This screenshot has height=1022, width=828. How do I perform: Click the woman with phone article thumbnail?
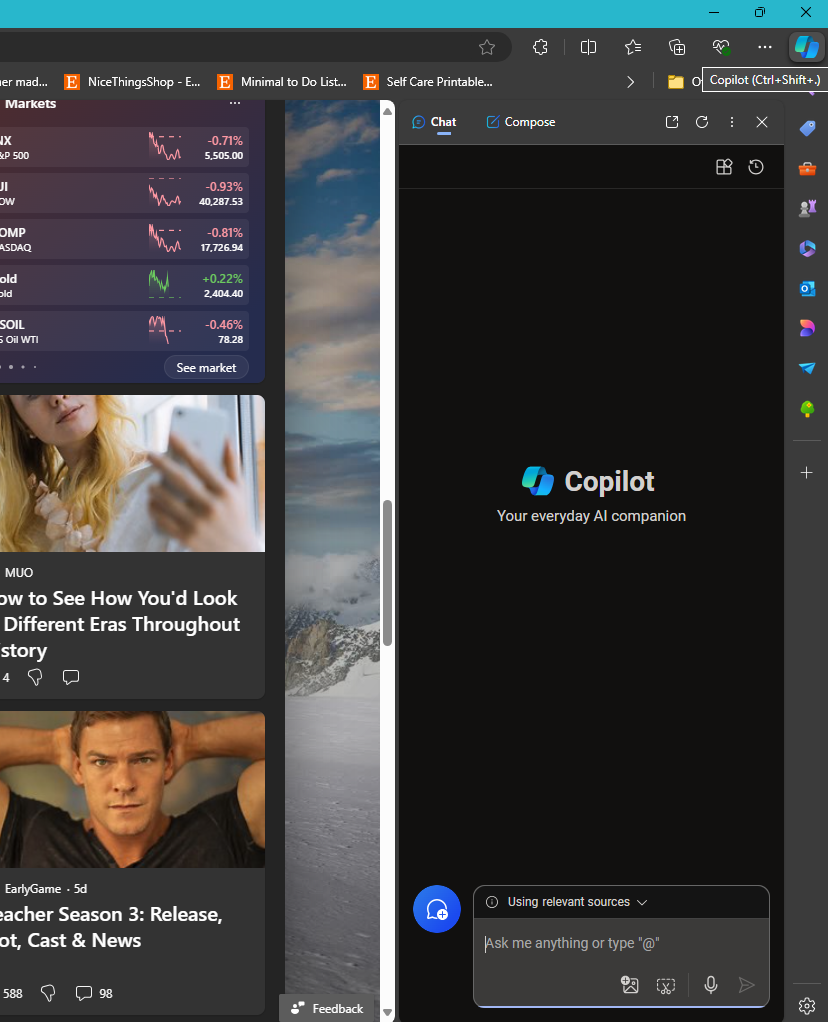pos(132,473)
